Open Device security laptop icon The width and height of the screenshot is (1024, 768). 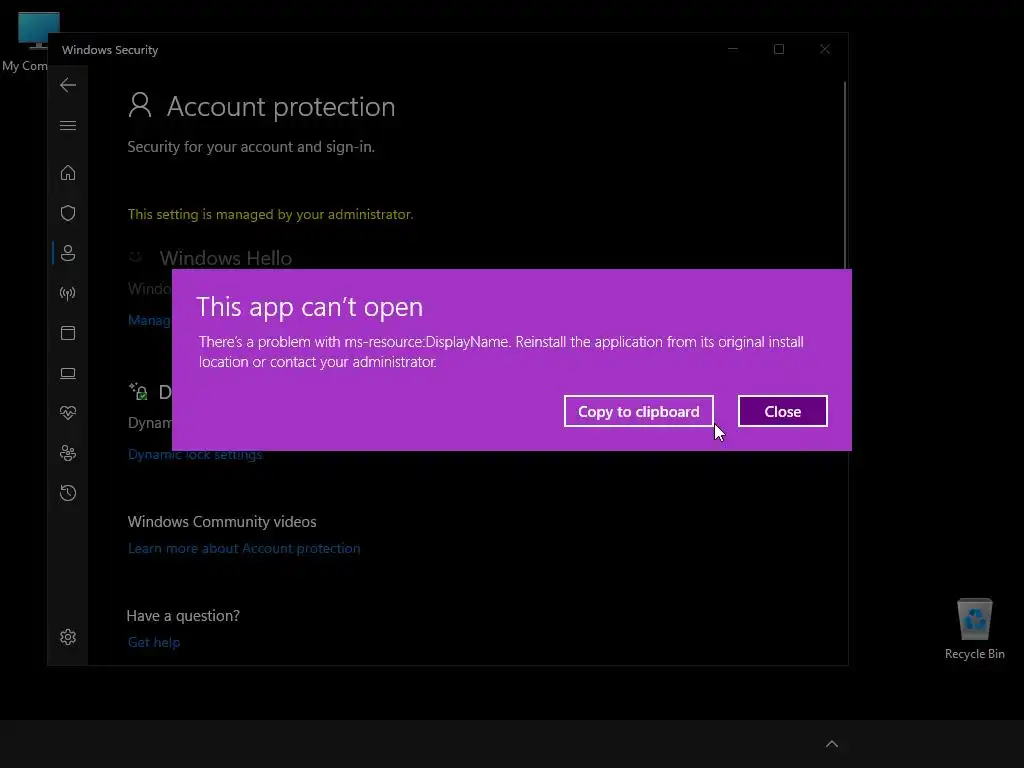click(x=68, y=374)
